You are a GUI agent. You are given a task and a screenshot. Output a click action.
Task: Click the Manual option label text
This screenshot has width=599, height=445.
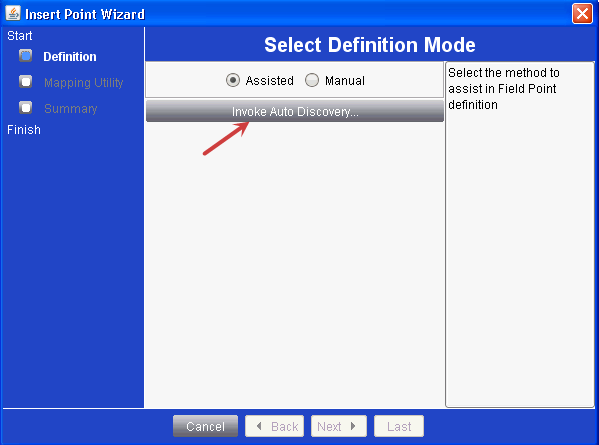pyautogui.click(x=345, y=81)
